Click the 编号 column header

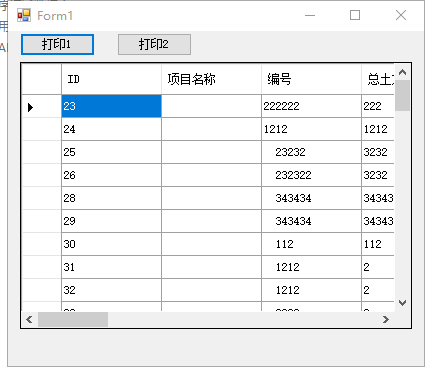(x=311, y=79)
